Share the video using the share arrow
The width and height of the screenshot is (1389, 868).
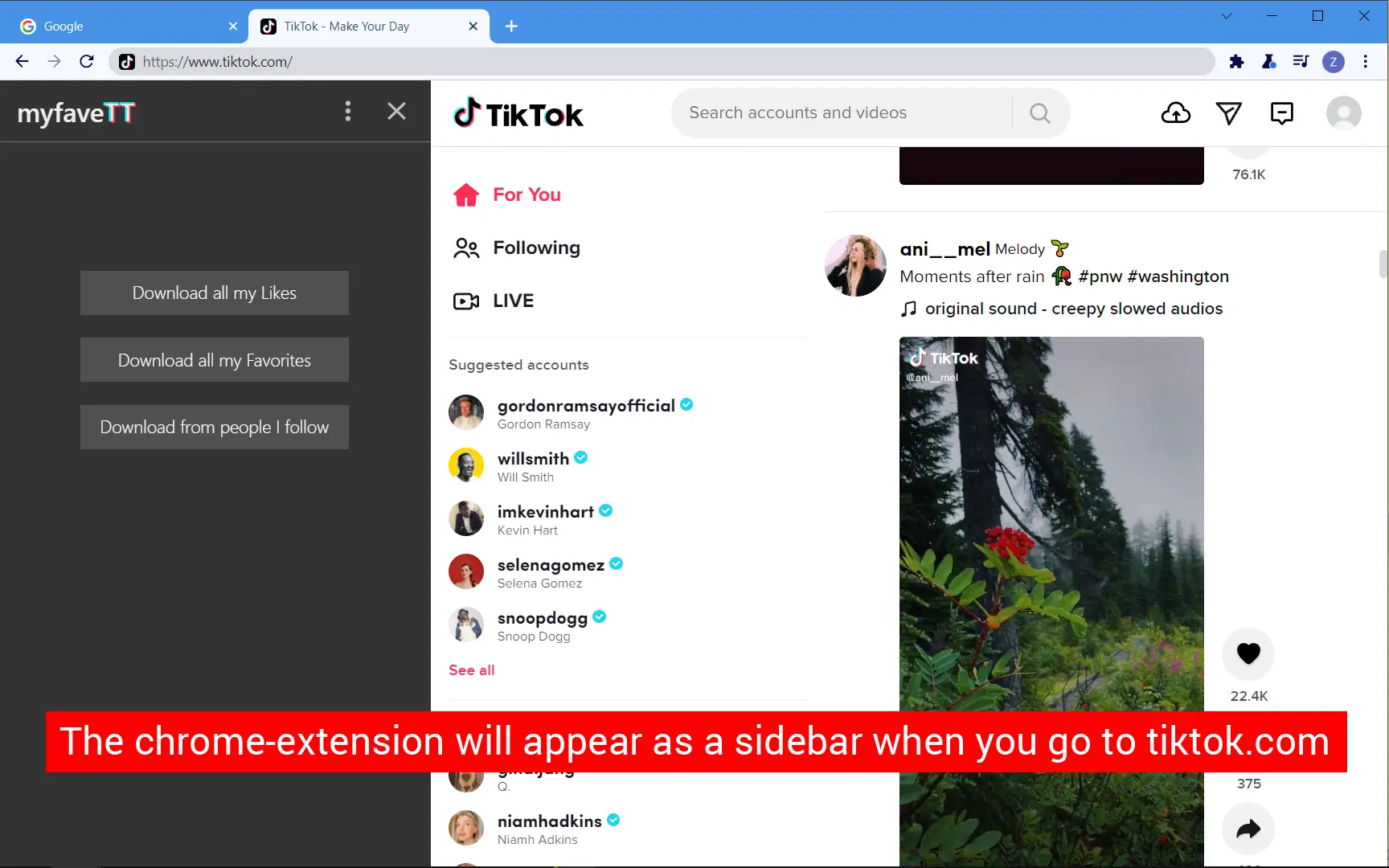1248,829
